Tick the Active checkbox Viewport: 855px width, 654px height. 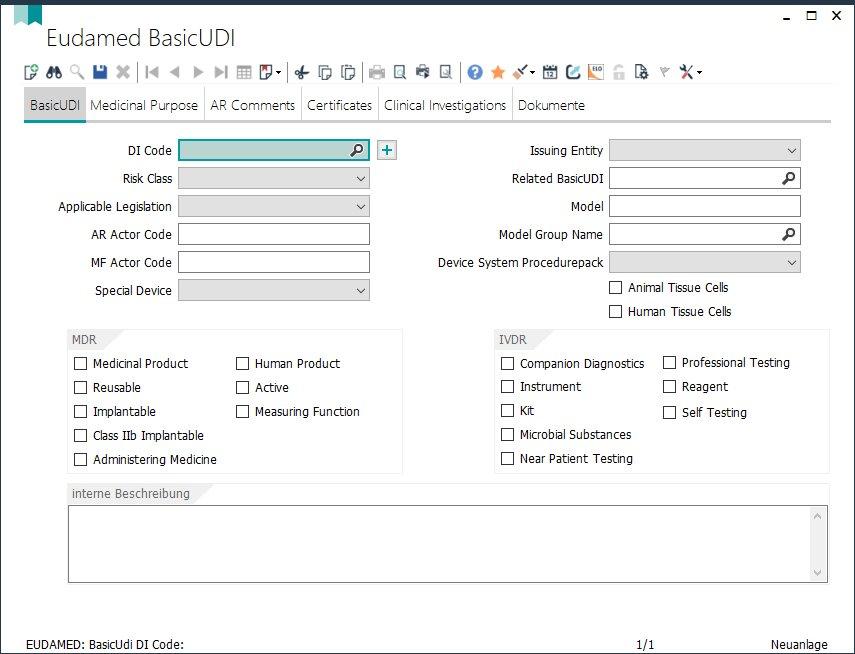[x=242, y=387]
